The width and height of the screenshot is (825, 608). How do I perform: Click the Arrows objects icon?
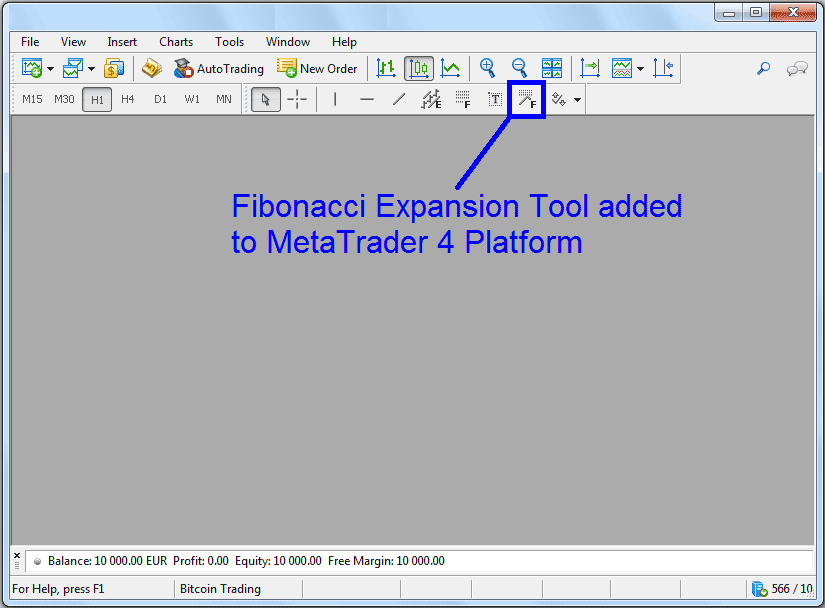click(x=559, y=99)
